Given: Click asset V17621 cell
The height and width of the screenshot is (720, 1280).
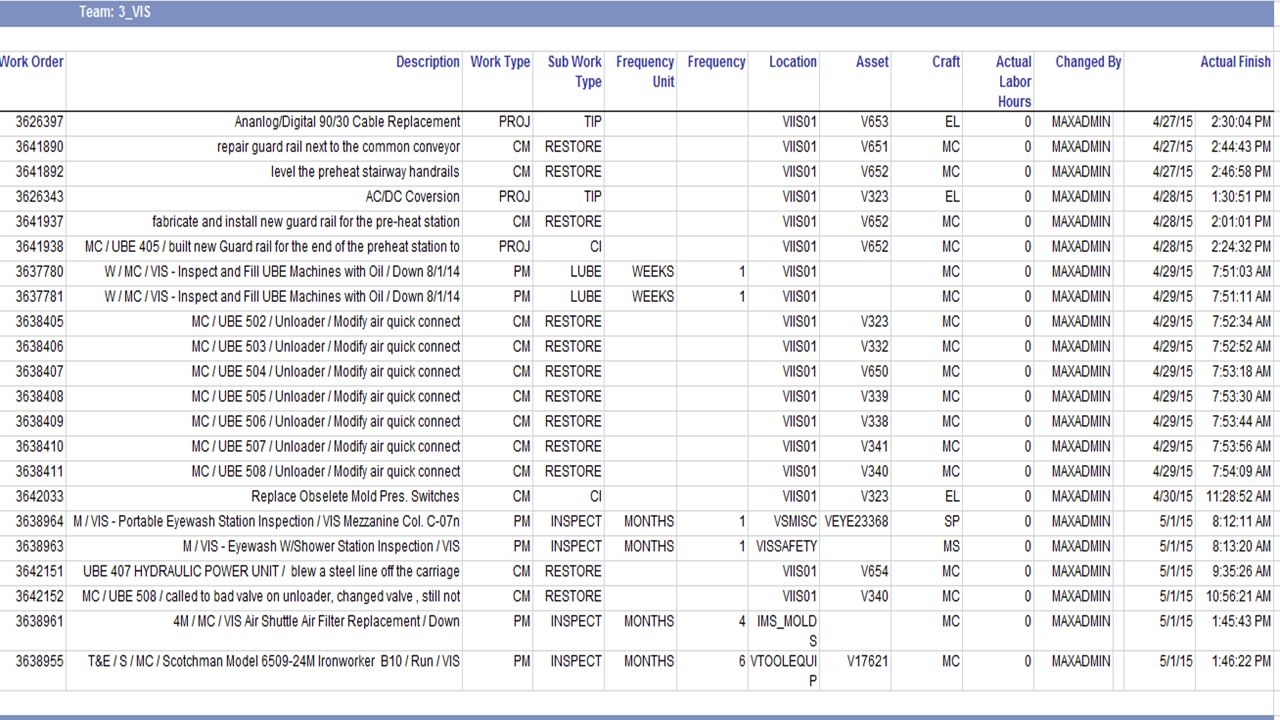Looking at the screenshot, I should tap(868, 662).
